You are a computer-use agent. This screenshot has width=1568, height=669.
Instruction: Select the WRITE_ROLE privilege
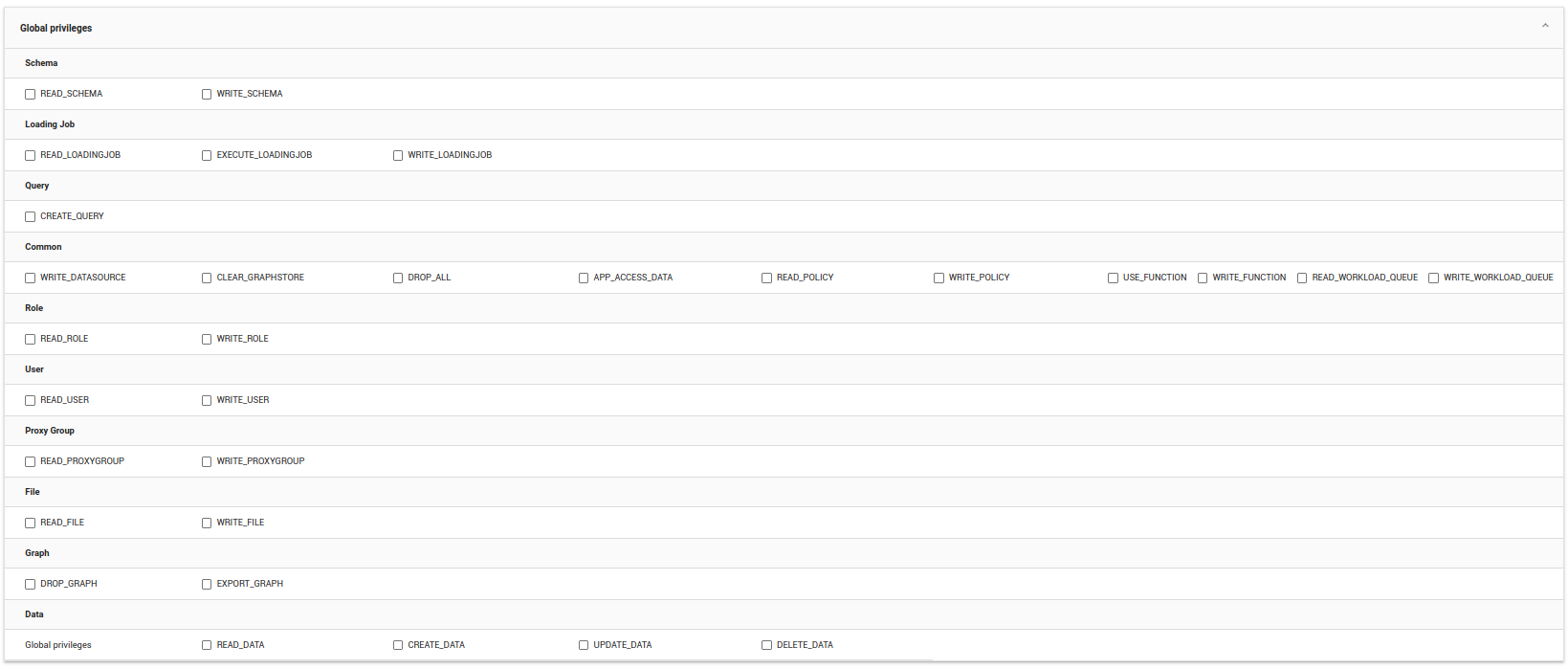[x=207, y=340]
